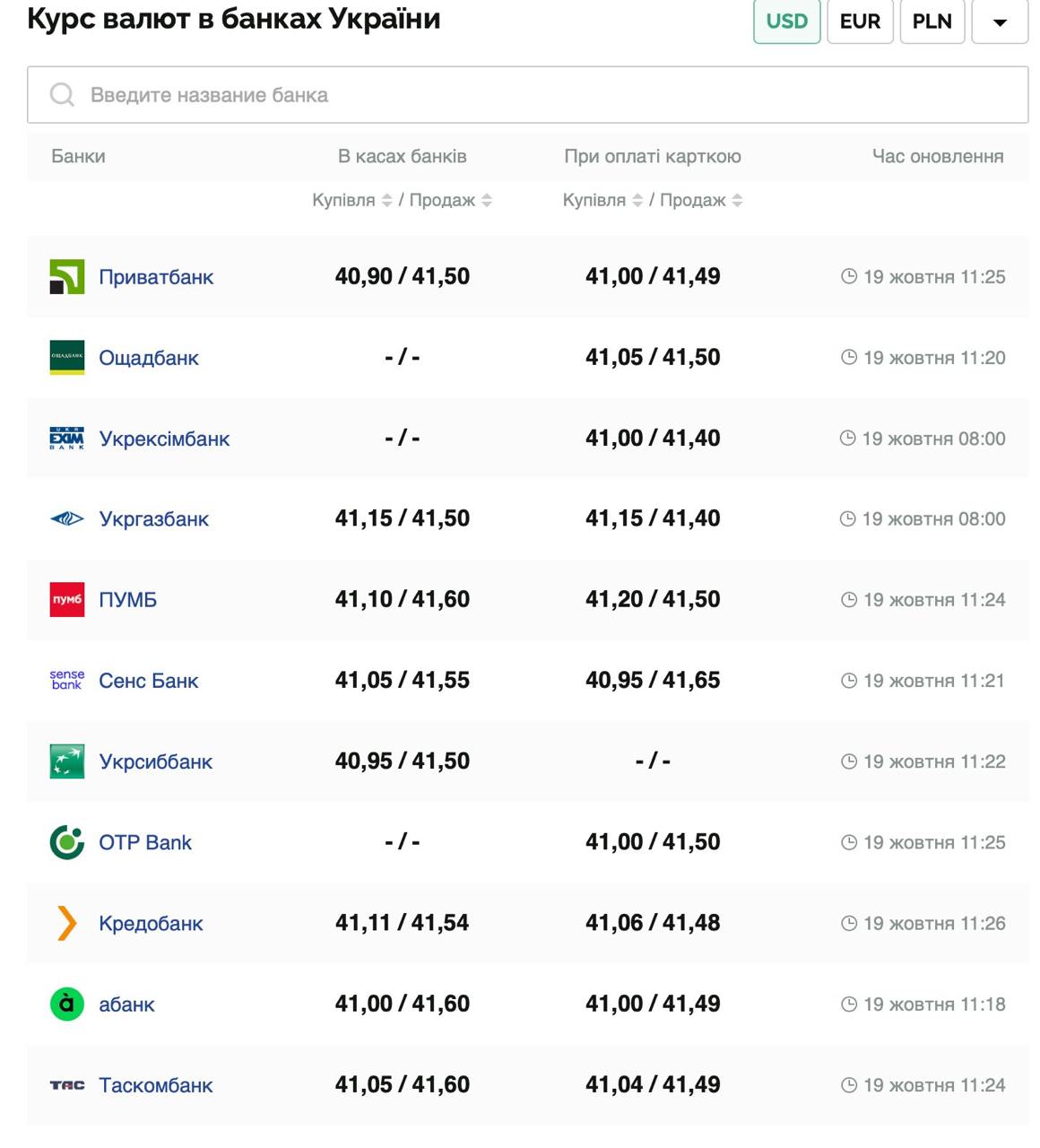
Task: Click the Sense Bank logo icon
Action: pos(66,680)
